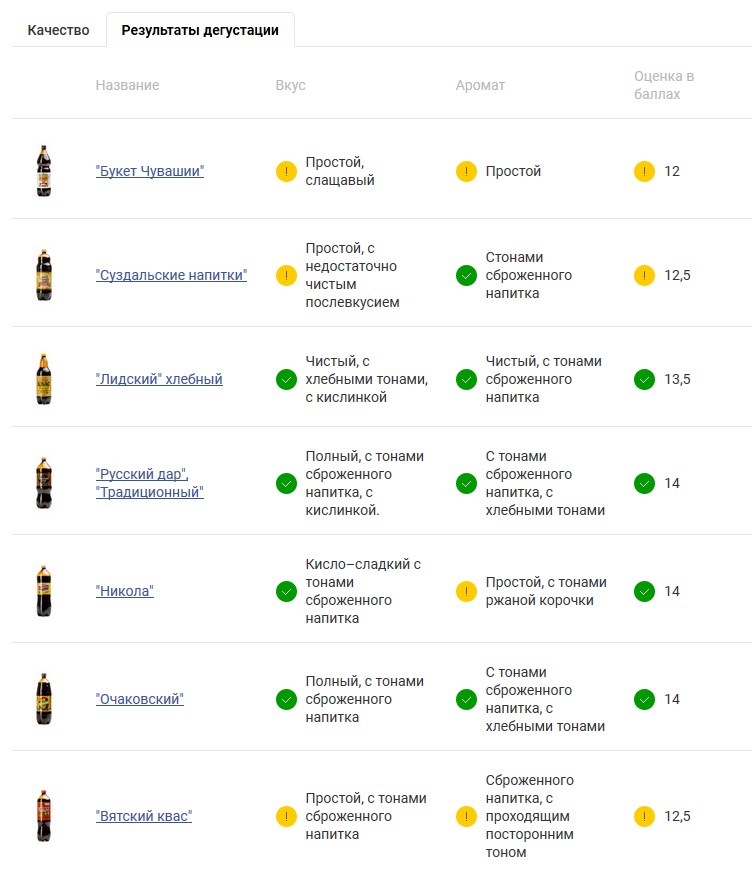The width and height of the screenshot is (752, 875).
Task: Click warning icon by Вятский квас score
Action: [x=644, y=816]
